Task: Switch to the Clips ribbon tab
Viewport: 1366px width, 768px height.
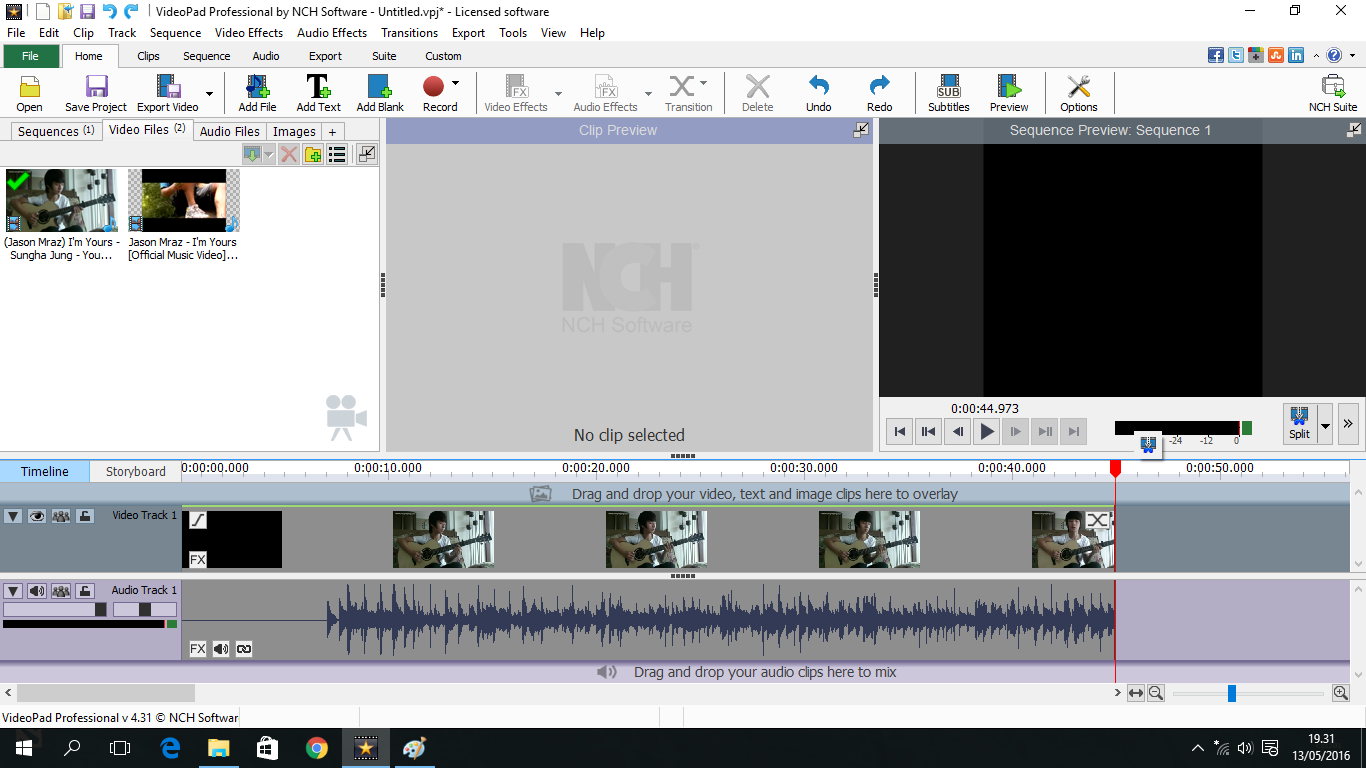Action: [x=148, y=56]
